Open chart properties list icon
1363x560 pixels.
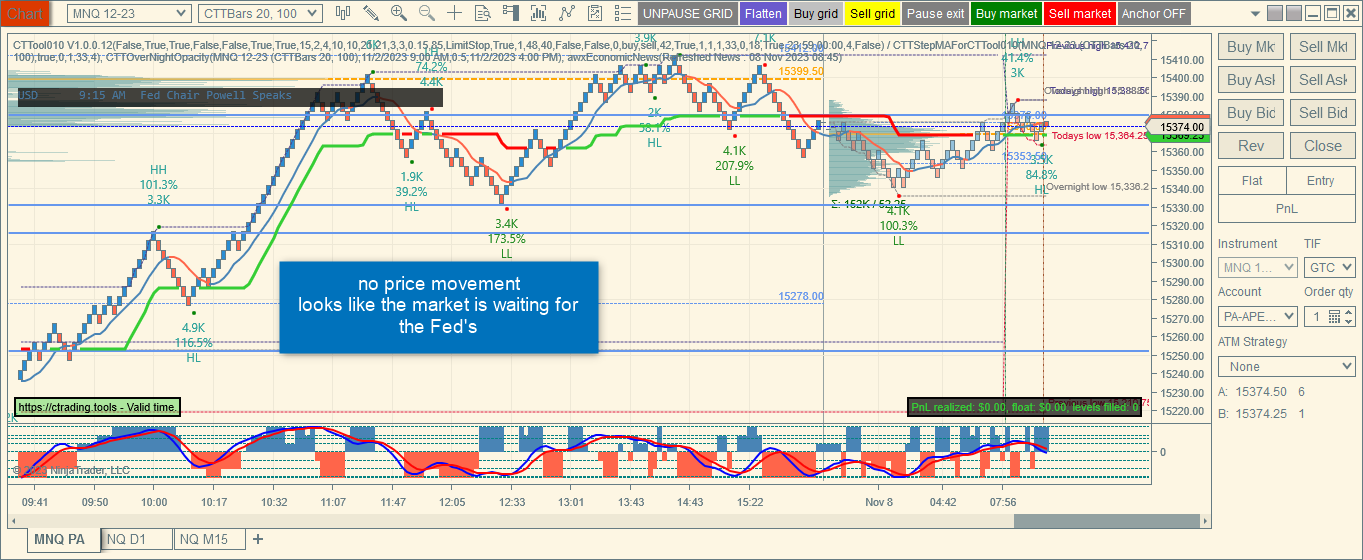pyautogui.click(x=622, y=13)
